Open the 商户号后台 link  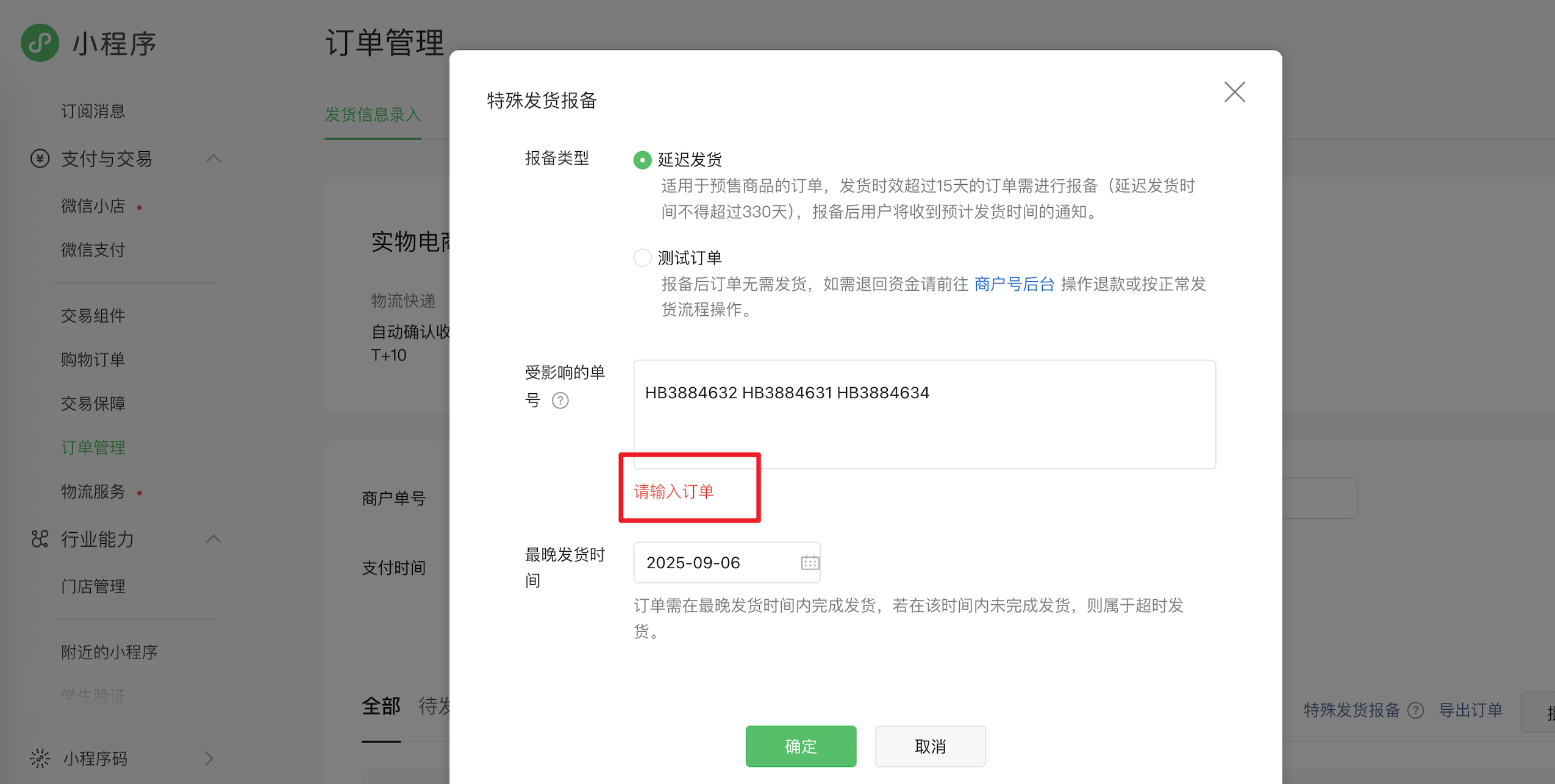1014,284
